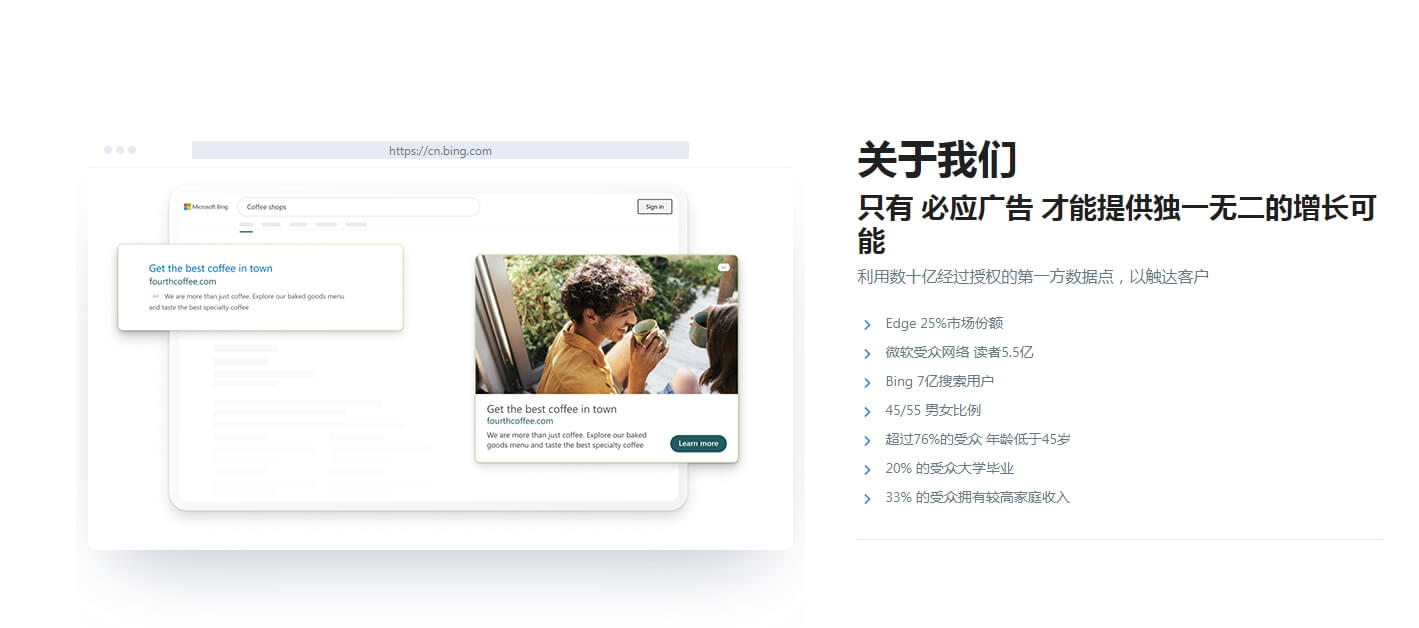Click the Microsoft Bing logo

click(x=206, y=207)
